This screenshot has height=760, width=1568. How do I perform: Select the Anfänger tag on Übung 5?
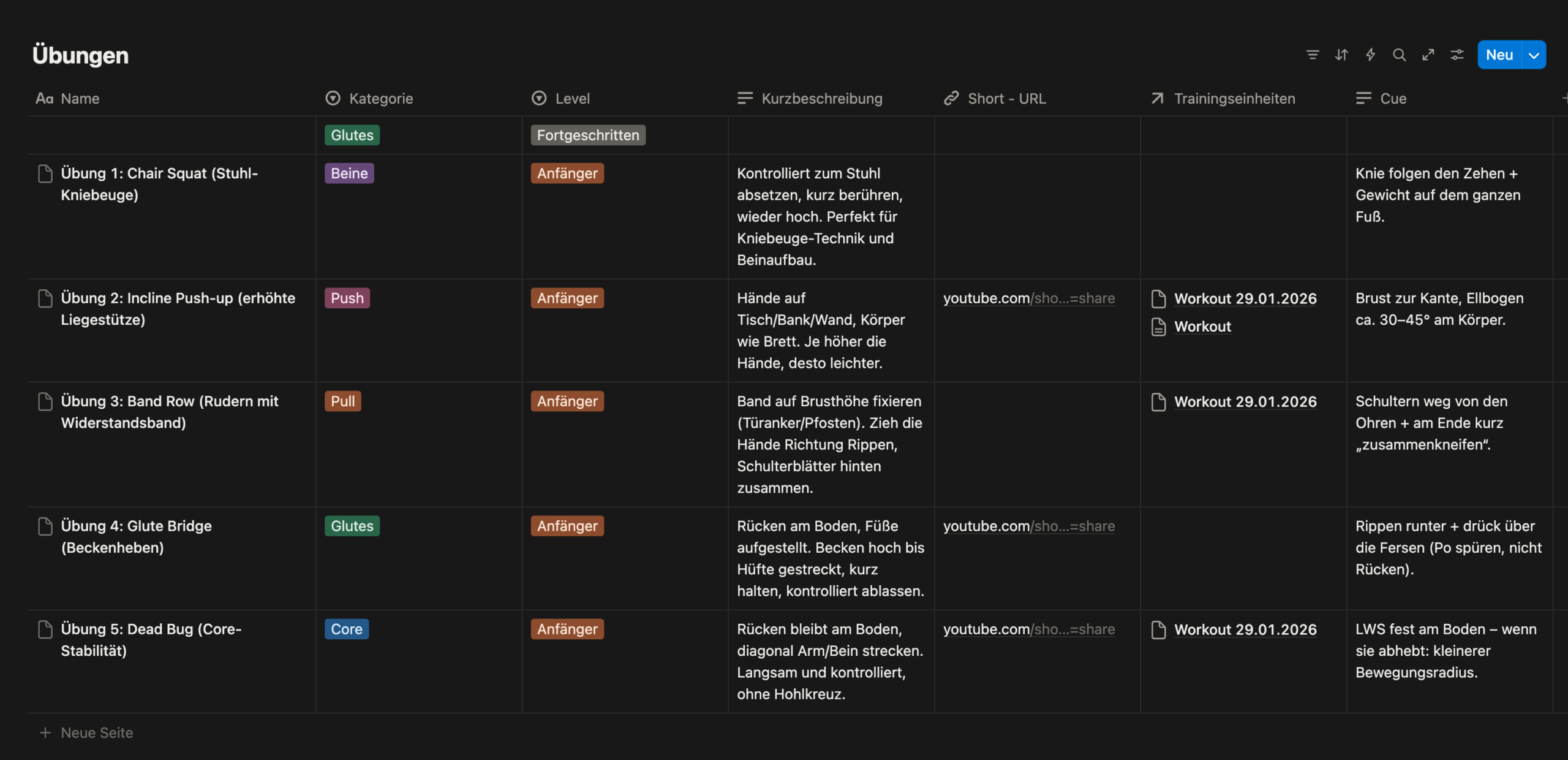click(567, 629)
